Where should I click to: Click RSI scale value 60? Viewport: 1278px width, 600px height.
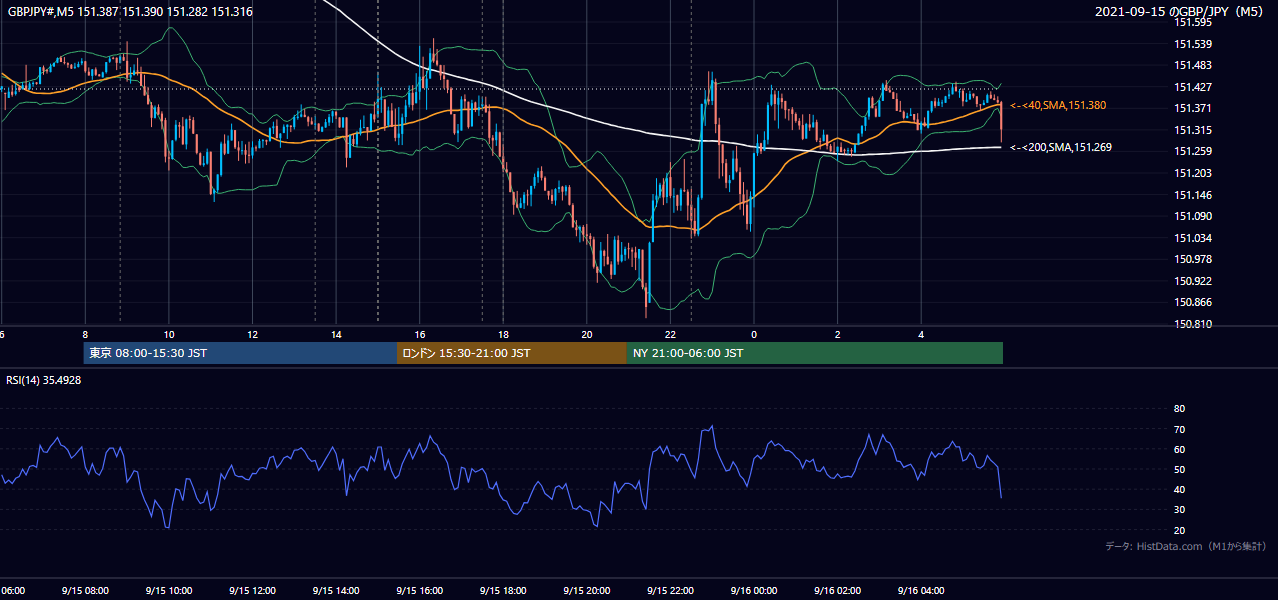tap(1179, 449)
